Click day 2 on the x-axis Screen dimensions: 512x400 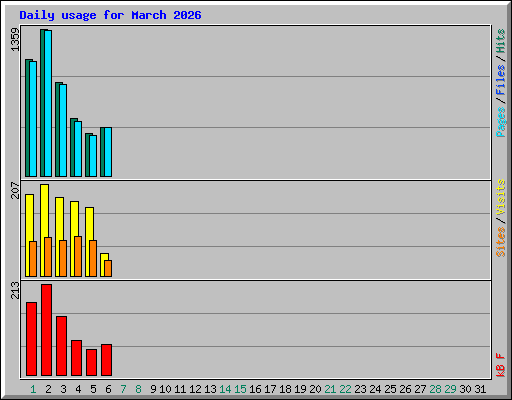[x=48, y=389]
